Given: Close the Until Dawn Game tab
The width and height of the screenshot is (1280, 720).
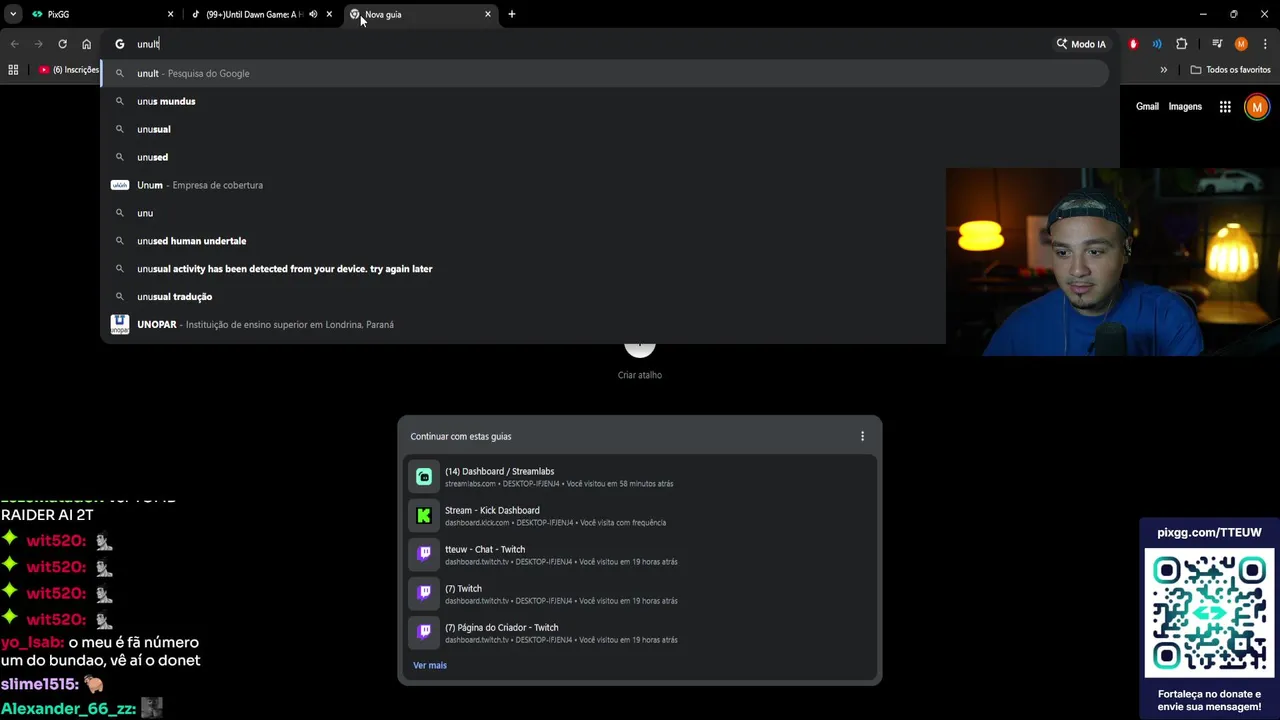Looking at the screenshot, I should click(329, 14).
